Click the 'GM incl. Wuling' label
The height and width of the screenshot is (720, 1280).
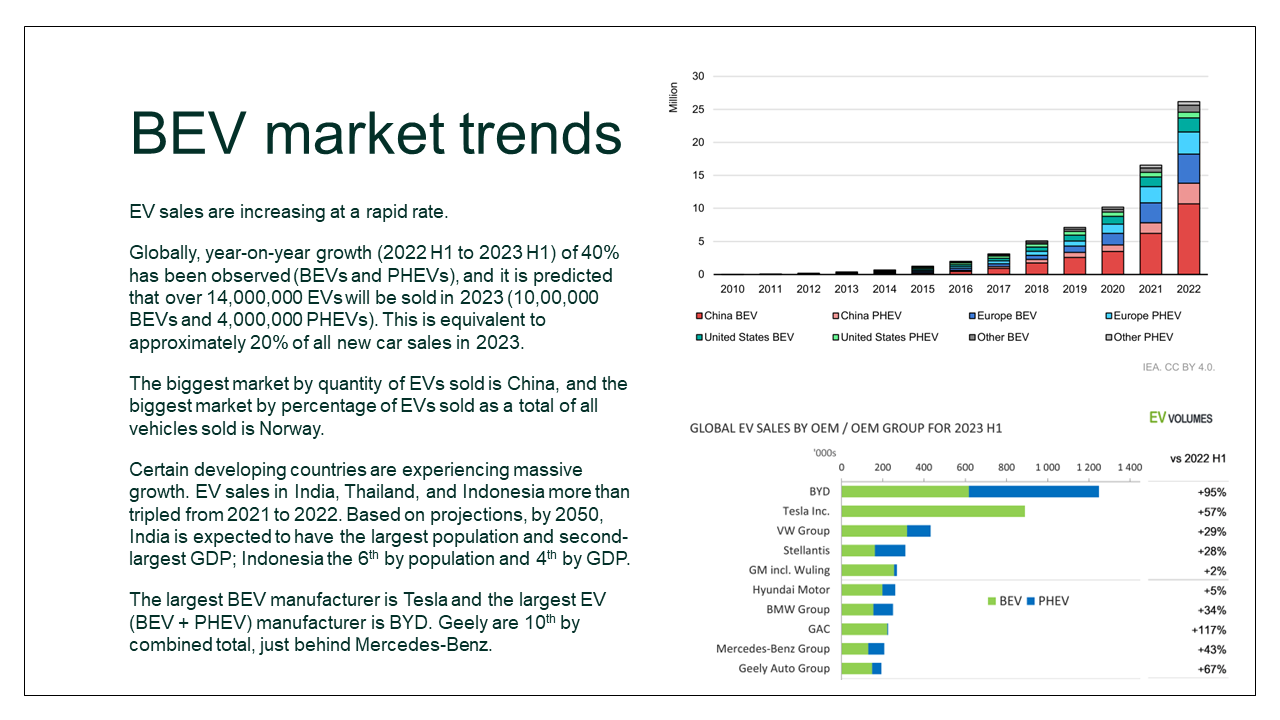[x=792, y=570]
